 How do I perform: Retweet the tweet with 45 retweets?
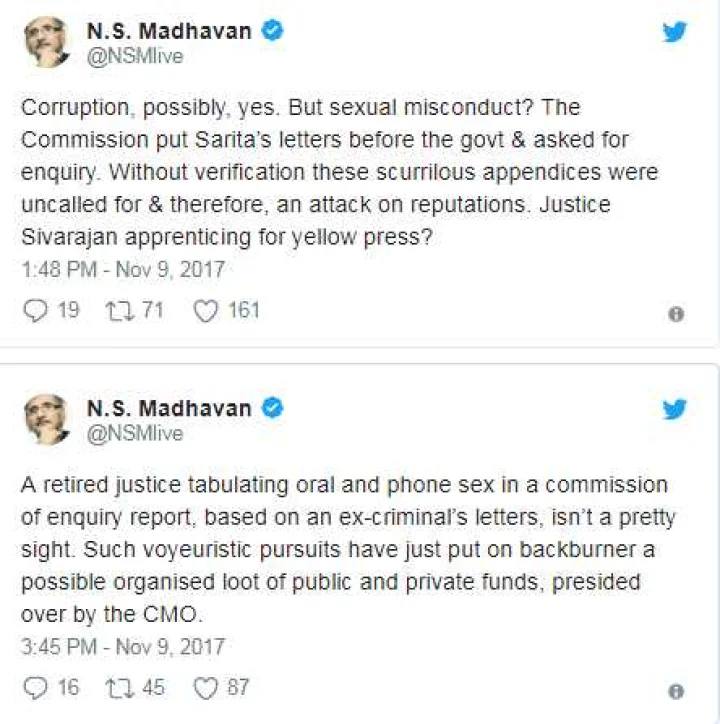coord(120,688)
